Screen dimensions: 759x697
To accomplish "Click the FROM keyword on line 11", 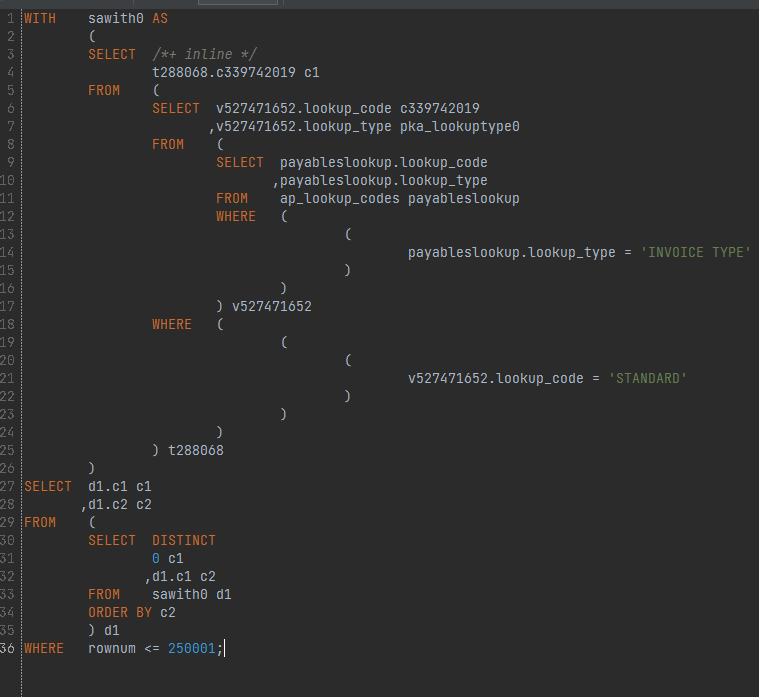I will click(232, 198).
